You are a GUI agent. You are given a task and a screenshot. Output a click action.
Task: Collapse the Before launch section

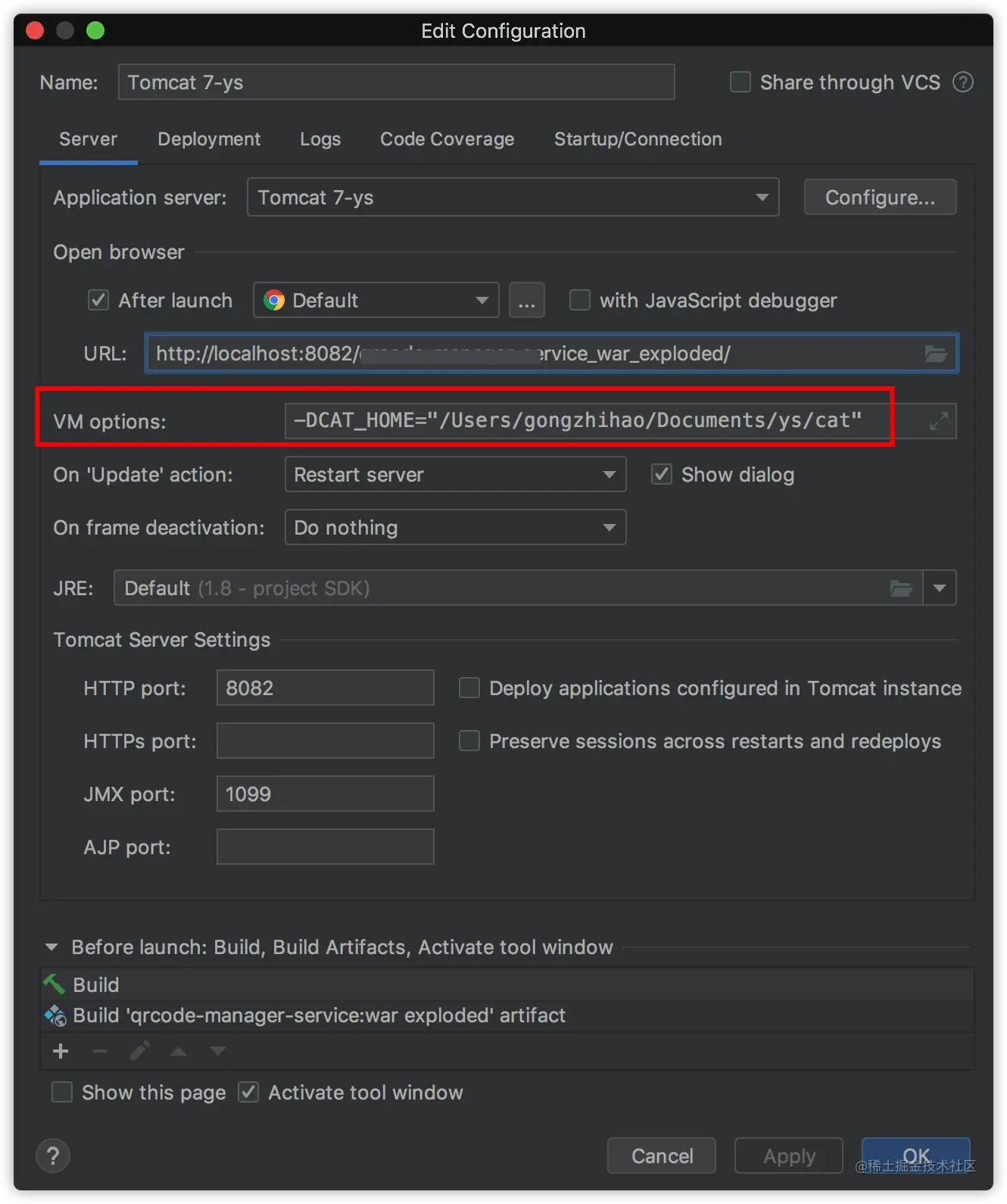point(51,947)
